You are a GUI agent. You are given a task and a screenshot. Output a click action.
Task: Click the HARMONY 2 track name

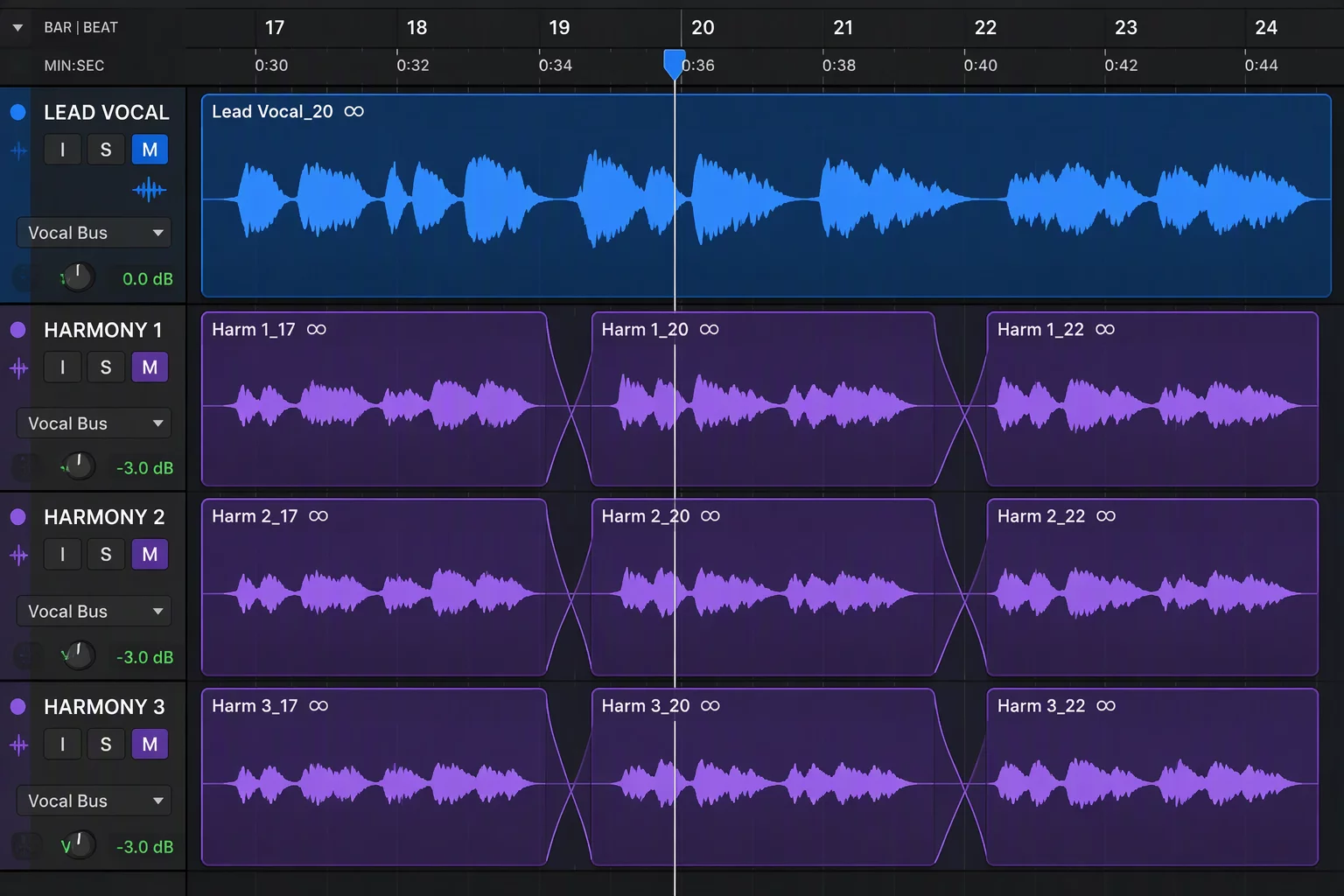pyautogui.click(x=104, y=517)
